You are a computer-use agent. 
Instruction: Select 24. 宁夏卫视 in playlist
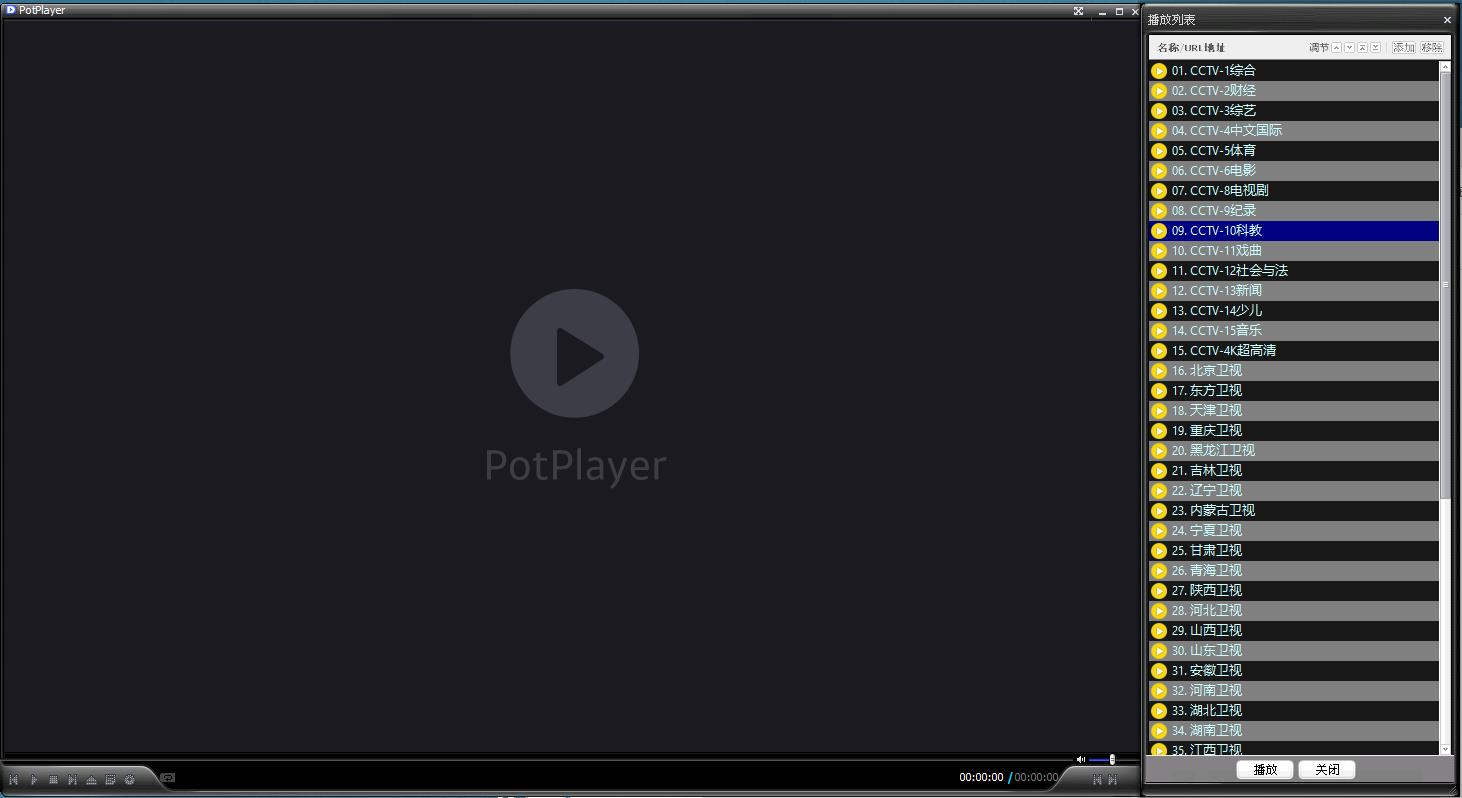1294,531
